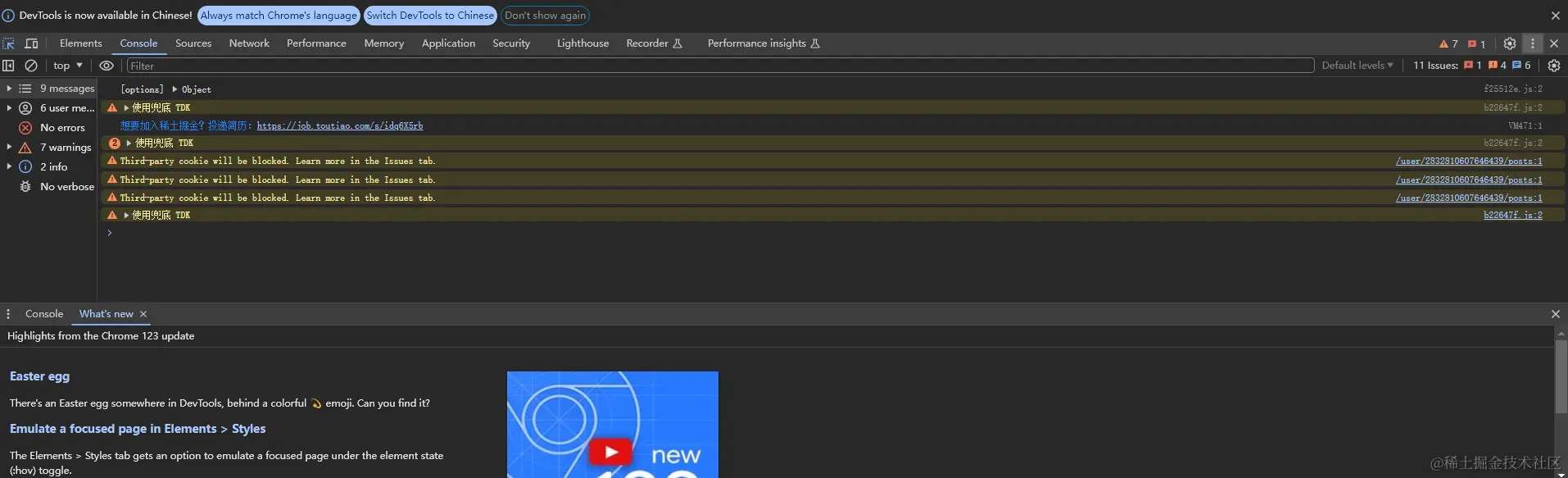
Task: Focus the console Filter input field
Action: (719, 66)
